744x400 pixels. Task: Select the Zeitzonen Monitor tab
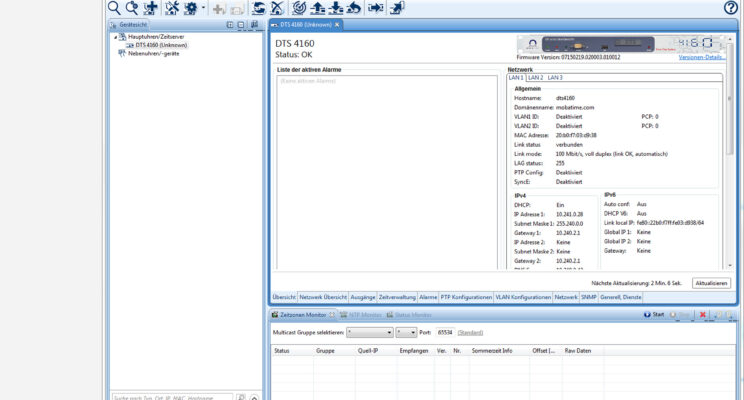(x=303, y=315)
